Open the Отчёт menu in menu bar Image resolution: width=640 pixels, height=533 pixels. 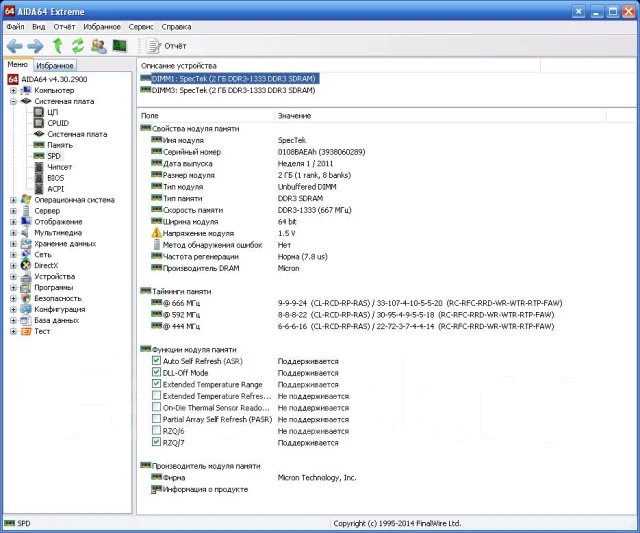point(64,27)
